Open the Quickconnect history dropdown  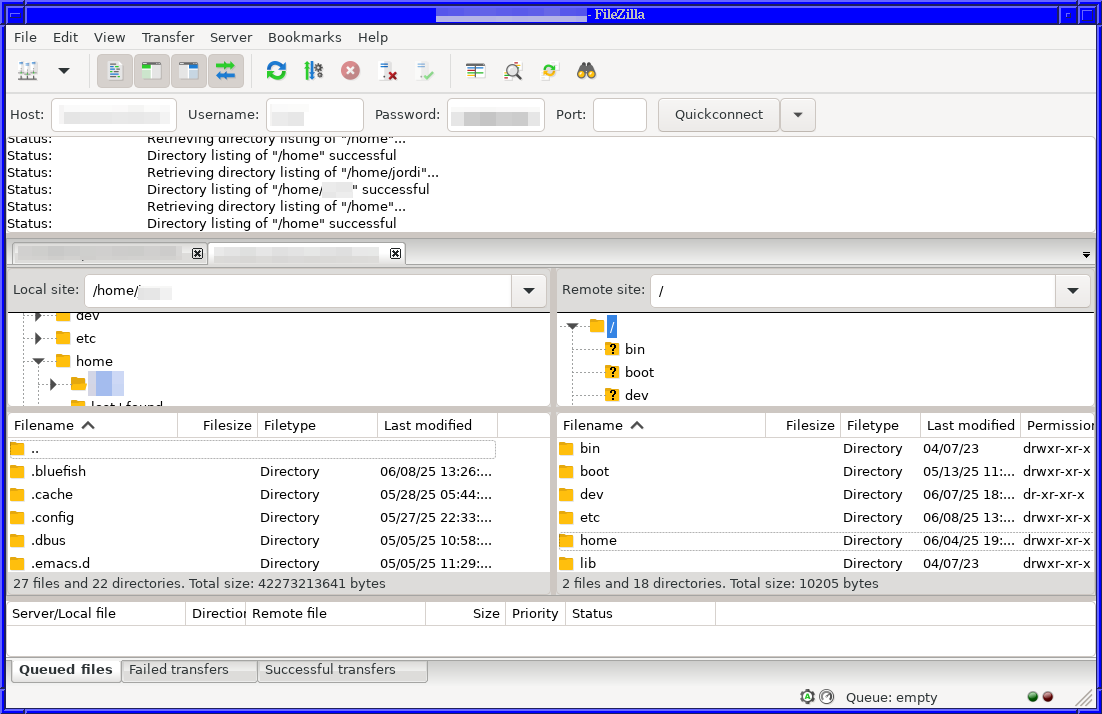(798, 115)
